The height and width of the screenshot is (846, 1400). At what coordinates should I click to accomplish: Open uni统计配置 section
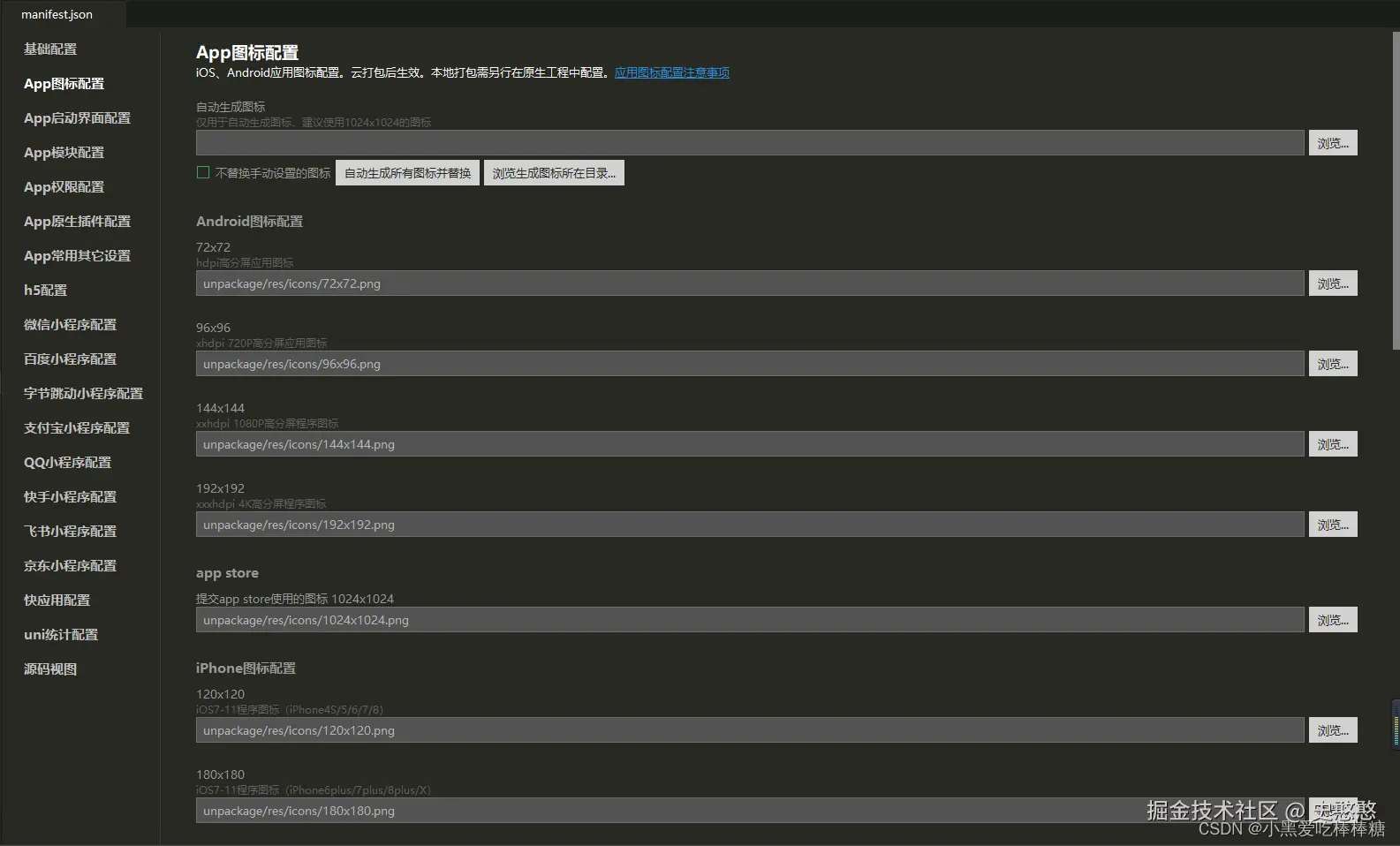(61, 635)
